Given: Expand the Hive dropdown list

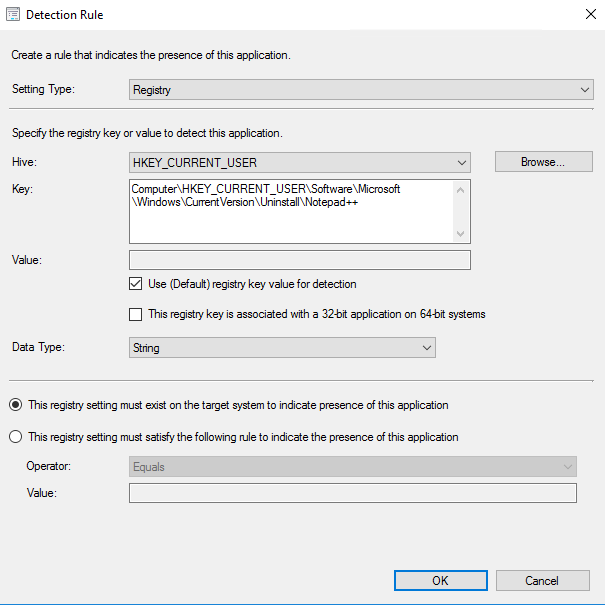Looking at the screenshot, I should pos(299,162).
